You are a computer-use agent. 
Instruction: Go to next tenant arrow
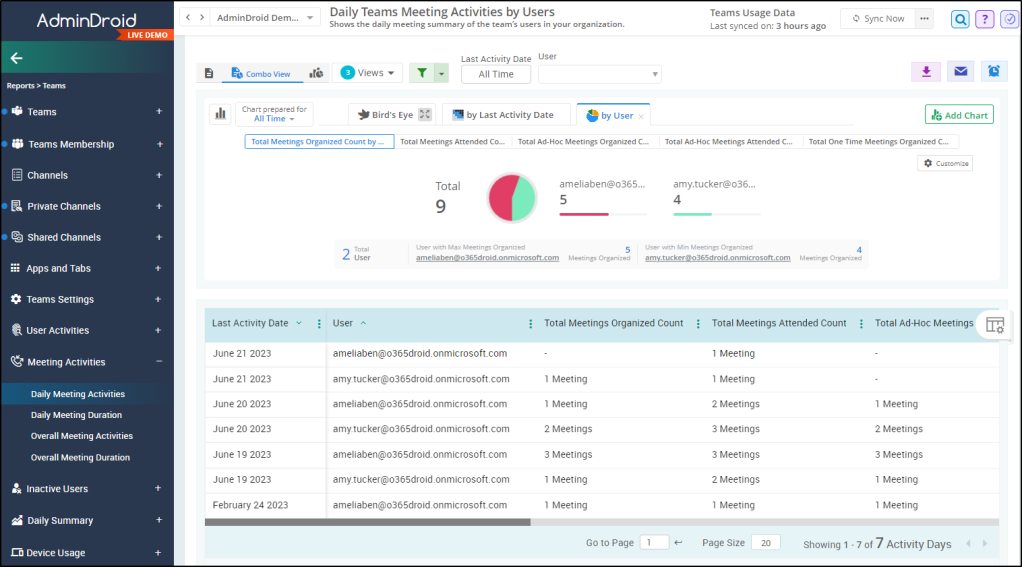pos(202,18)
